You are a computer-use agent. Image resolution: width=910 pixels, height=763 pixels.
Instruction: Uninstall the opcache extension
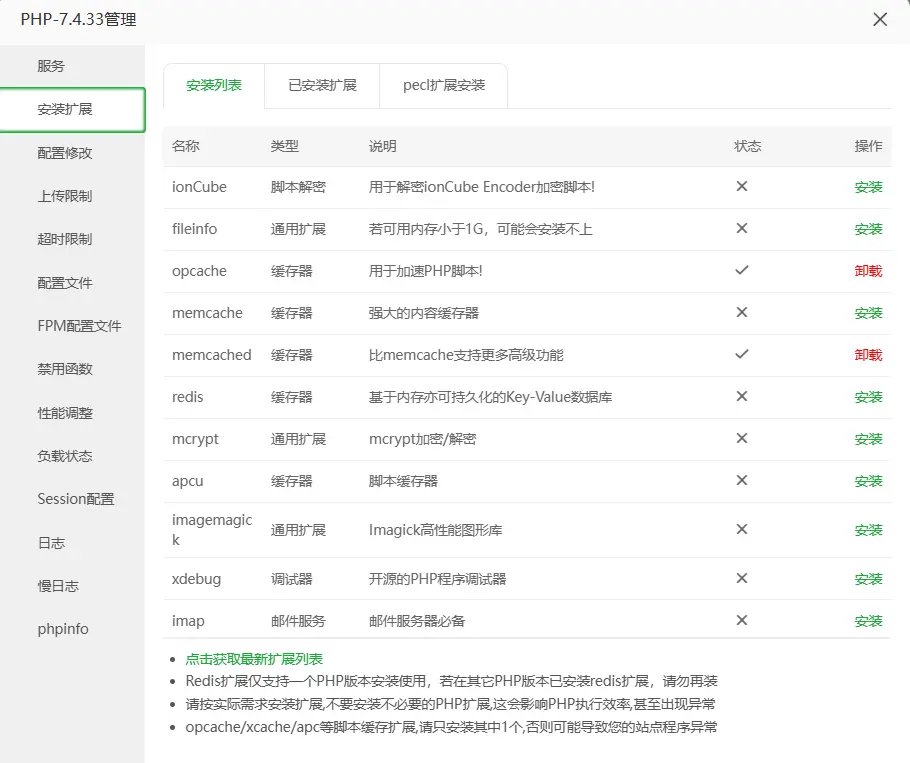click(x=867, y=271)
